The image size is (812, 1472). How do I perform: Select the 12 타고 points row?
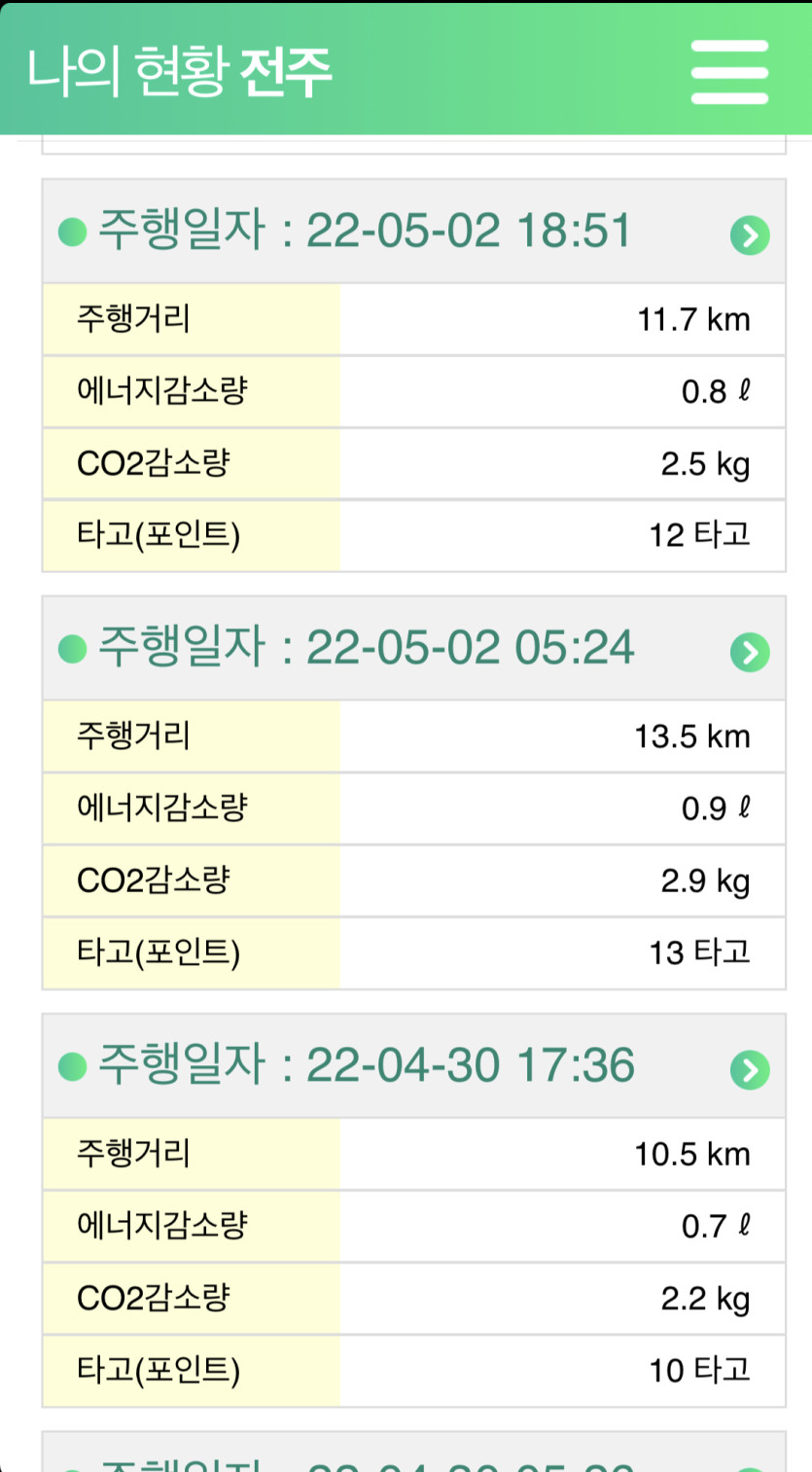pyautogui.click(x=413, y=535)
